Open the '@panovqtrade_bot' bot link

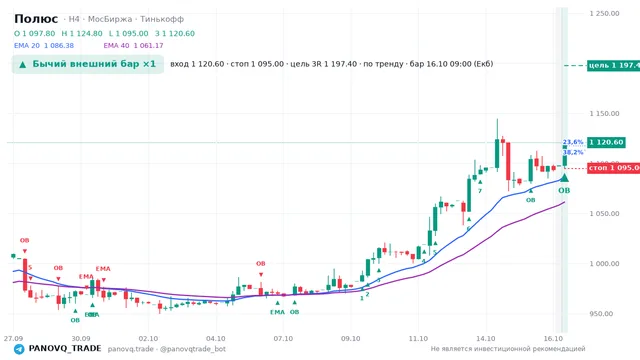193,349
